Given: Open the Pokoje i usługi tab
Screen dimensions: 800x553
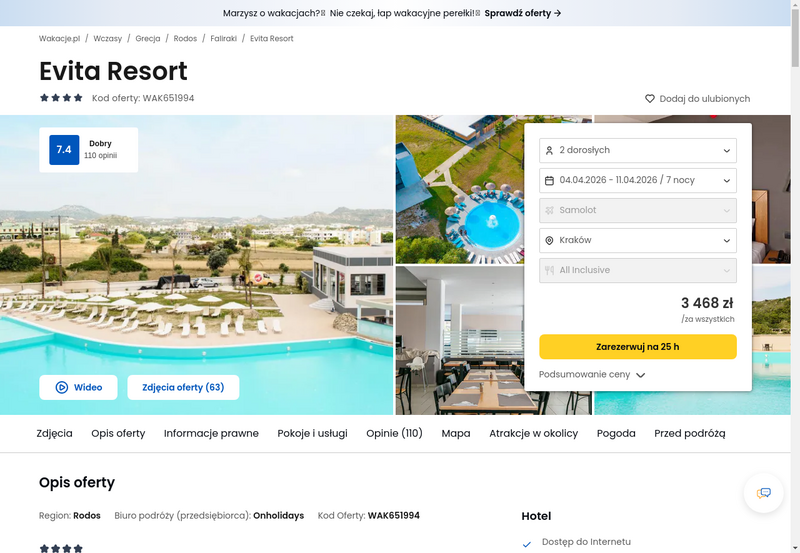Looking at the screenshot, I should coord(312,433).
